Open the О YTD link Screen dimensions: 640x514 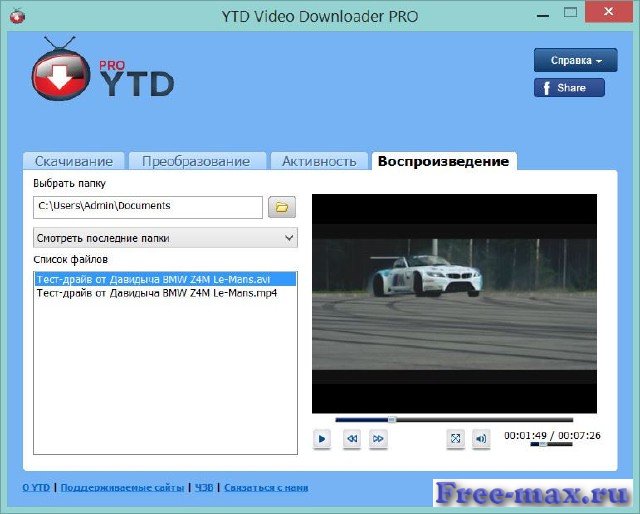[36, 487]
